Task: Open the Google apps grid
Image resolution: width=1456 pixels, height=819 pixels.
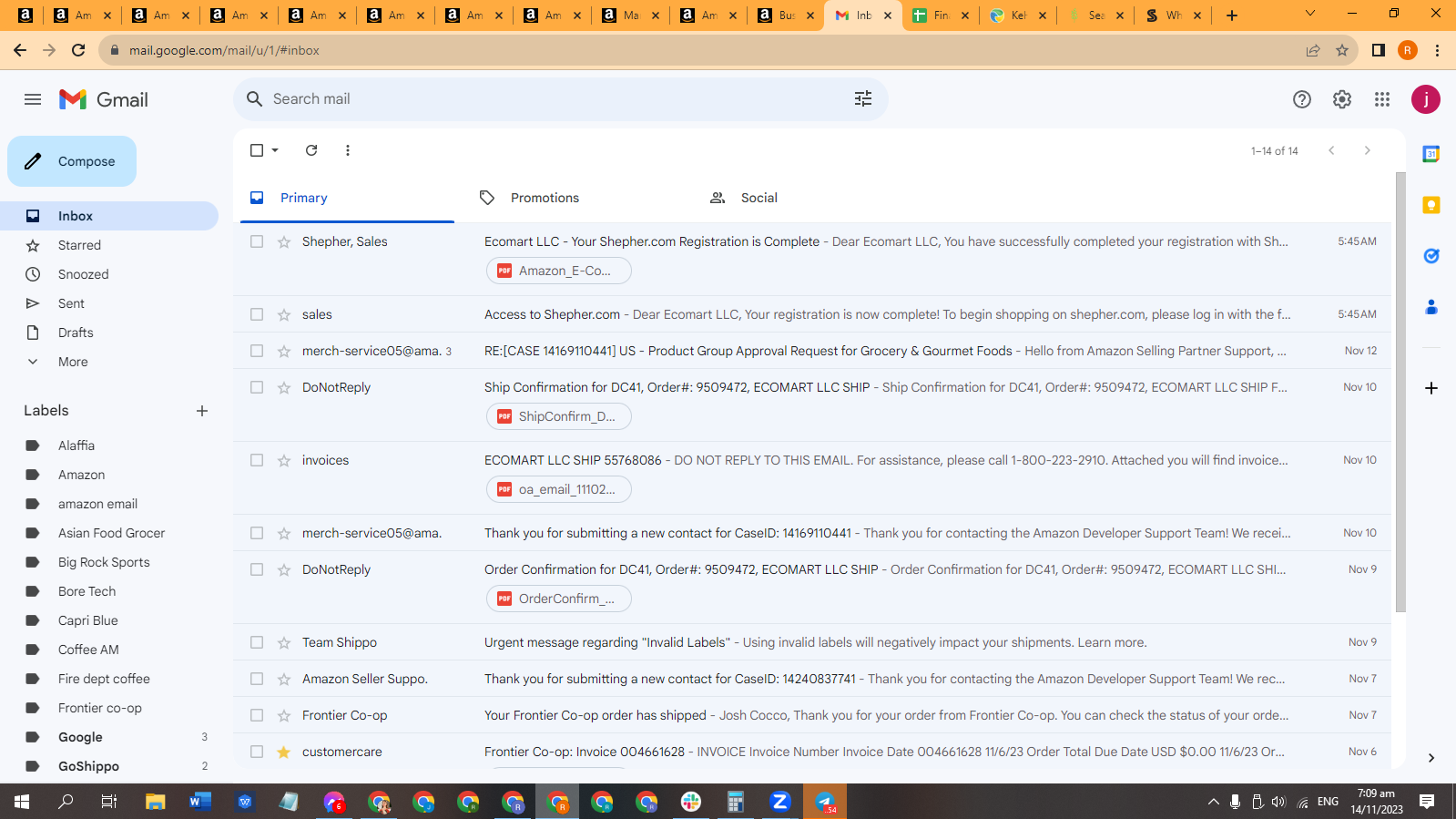Action: (x=1382, y=99)
